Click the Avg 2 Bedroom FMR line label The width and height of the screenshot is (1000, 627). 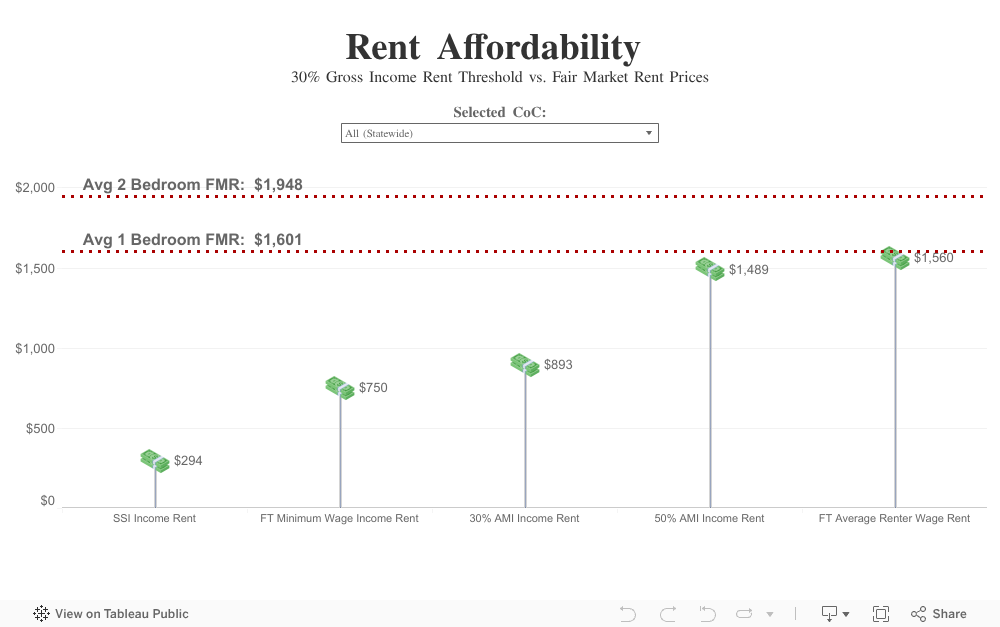tap(193, 184)
